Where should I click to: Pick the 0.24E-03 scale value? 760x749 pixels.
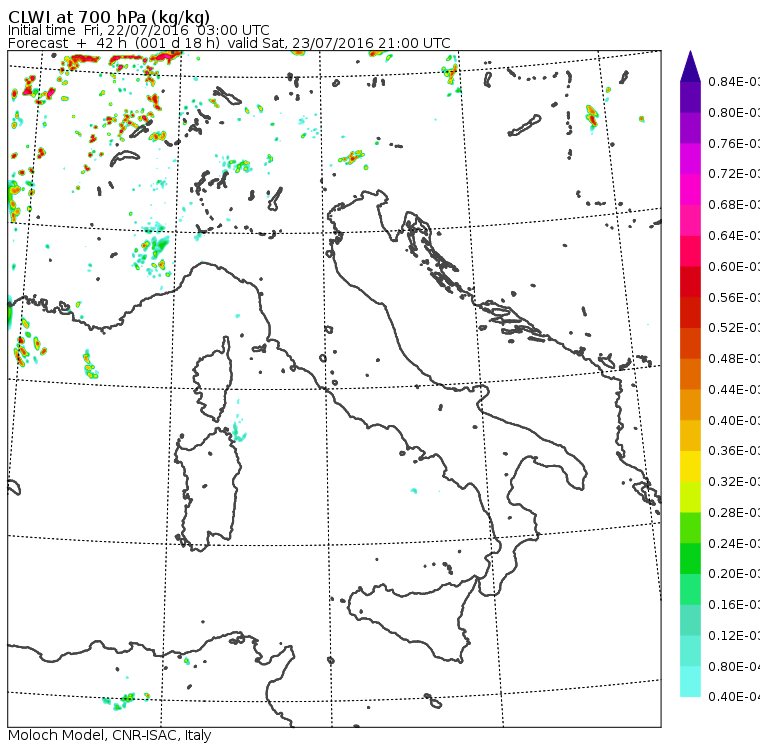tap(734, 543)
